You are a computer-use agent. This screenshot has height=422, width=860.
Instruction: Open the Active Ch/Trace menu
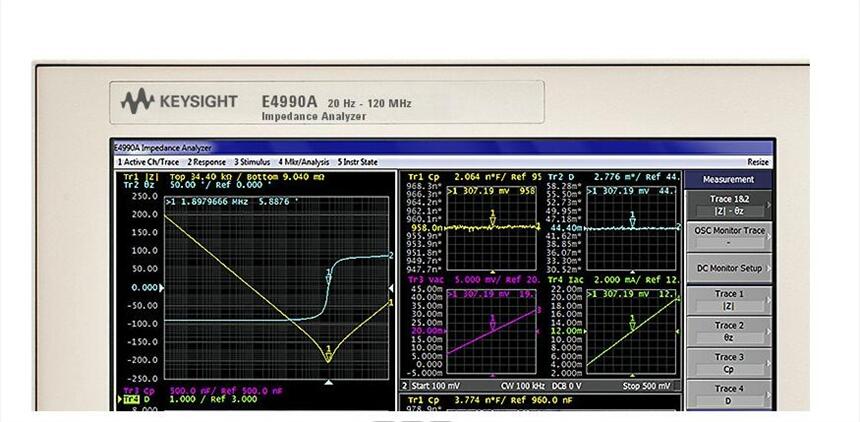(146, 161)
